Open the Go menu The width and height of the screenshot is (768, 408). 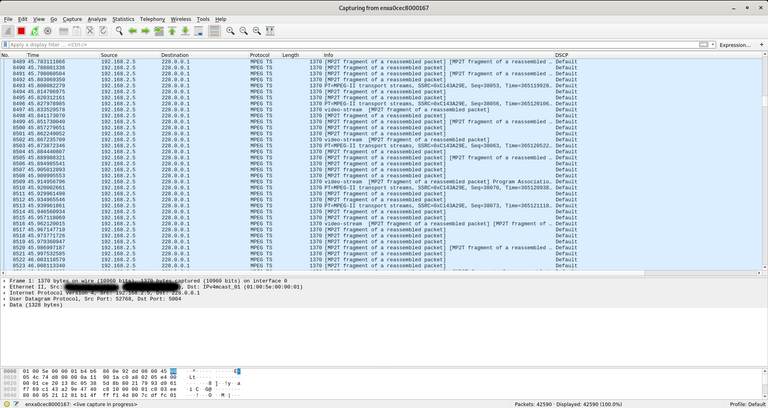tap(53, 19)
